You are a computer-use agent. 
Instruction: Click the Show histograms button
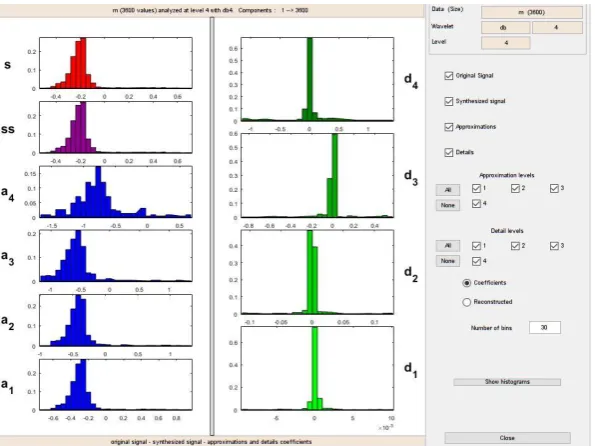point(507,382)
